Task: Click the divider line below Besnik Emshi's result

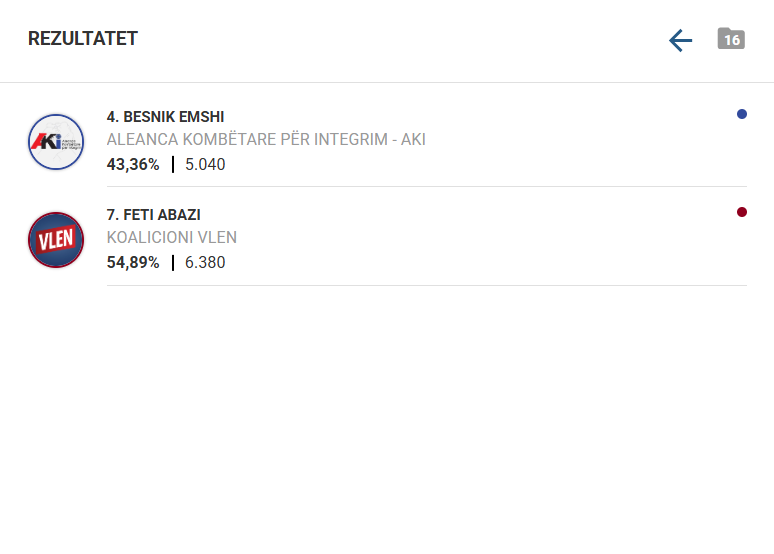Action: [x=426, y=186]
